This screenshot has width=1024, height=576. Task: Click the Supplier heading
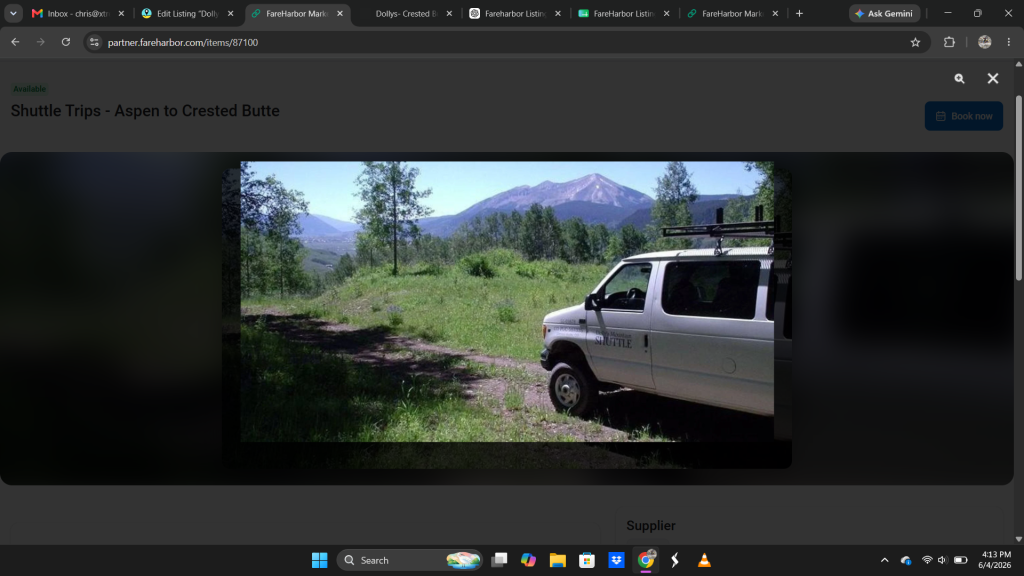click(650, 525)
